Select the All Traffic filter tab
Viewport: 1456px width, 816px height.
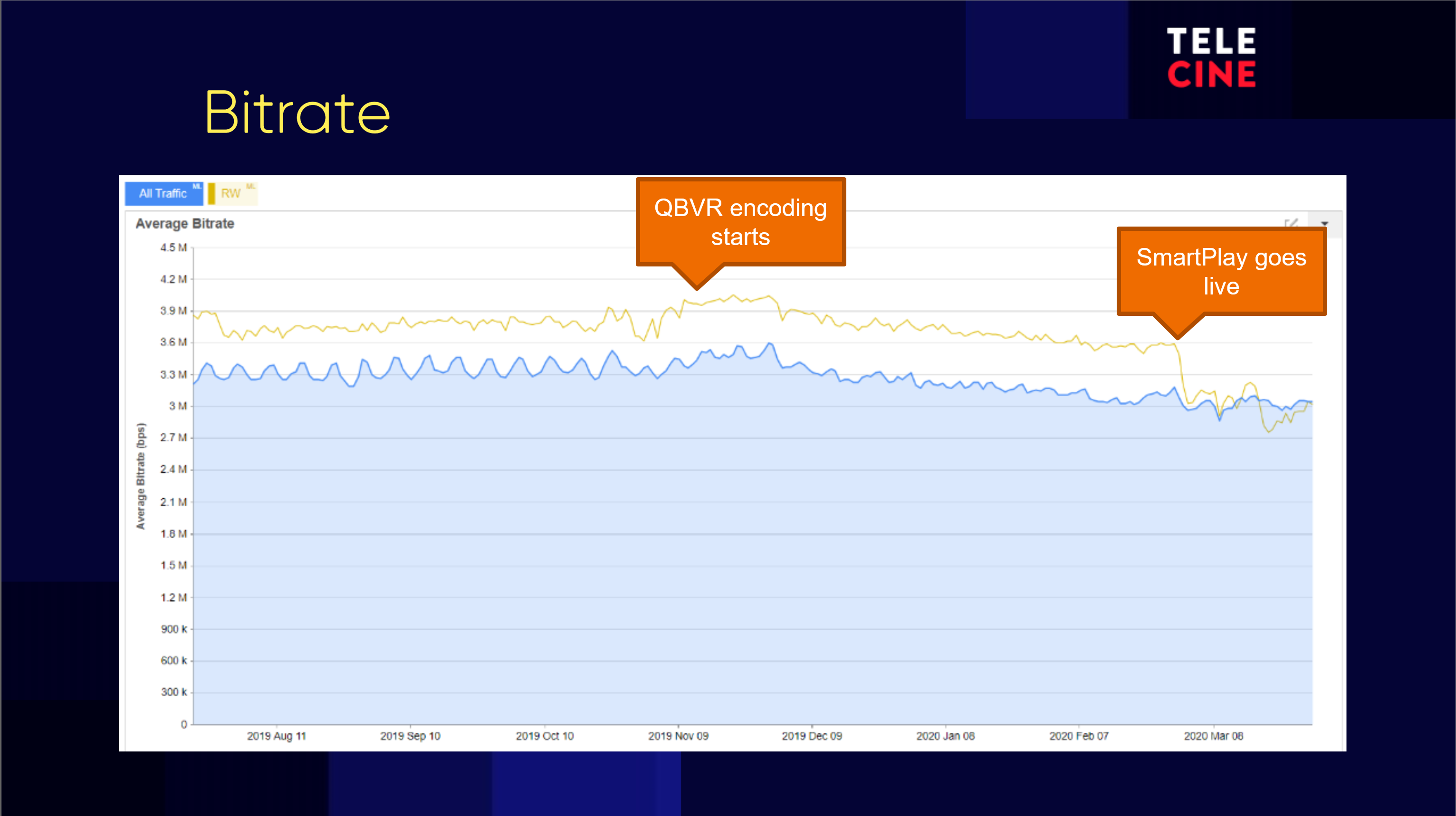coord(163,193)
